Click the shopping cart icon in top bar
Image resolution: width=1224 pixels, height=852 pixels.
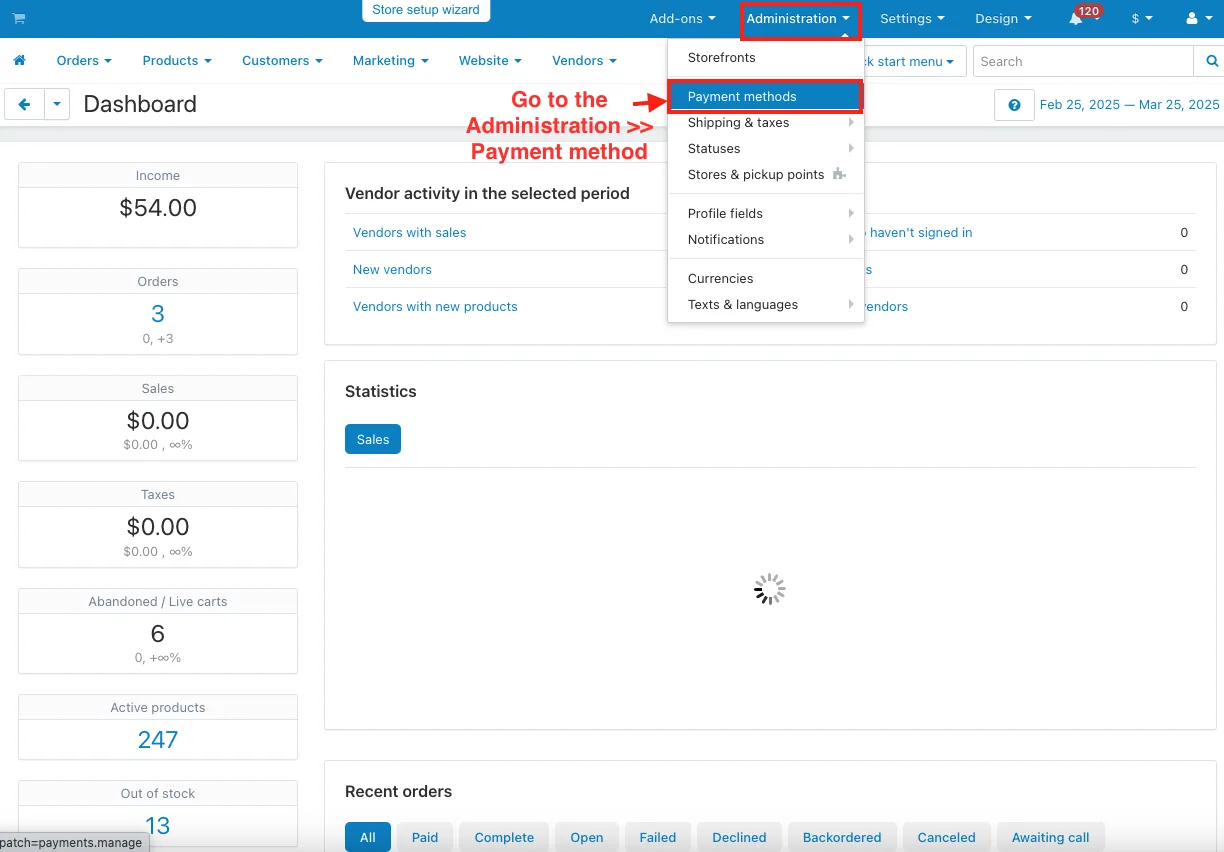click(x=18, y=18)
